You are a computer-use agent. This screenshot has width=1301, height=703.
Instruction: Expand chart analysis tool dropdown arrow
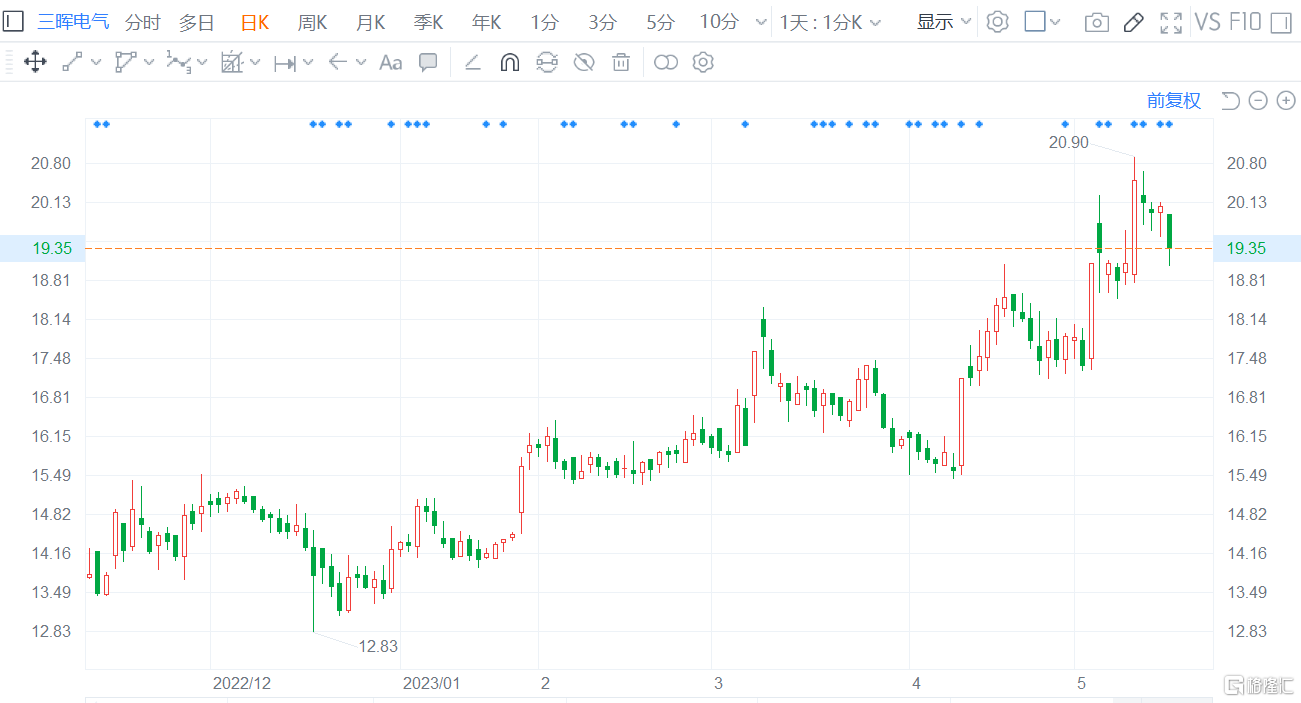[x=255, y=63]
